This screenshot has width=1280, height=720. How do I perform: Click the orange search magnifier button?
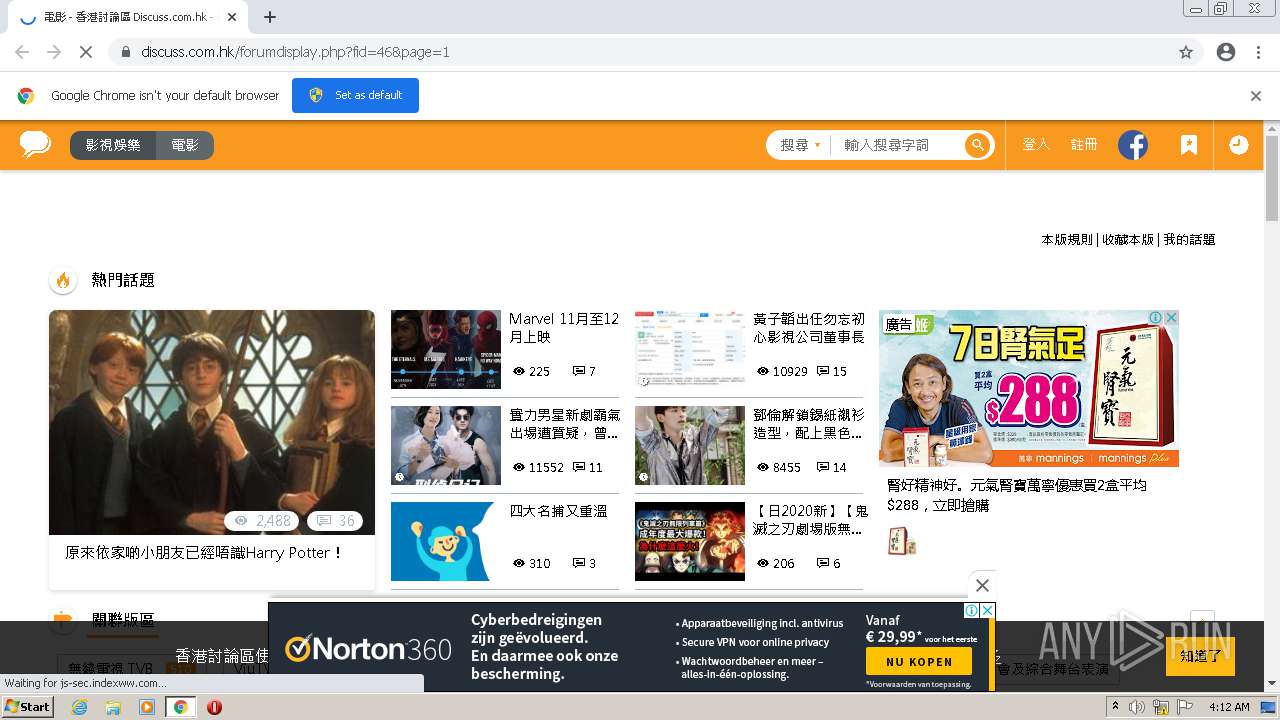point(977,145)
